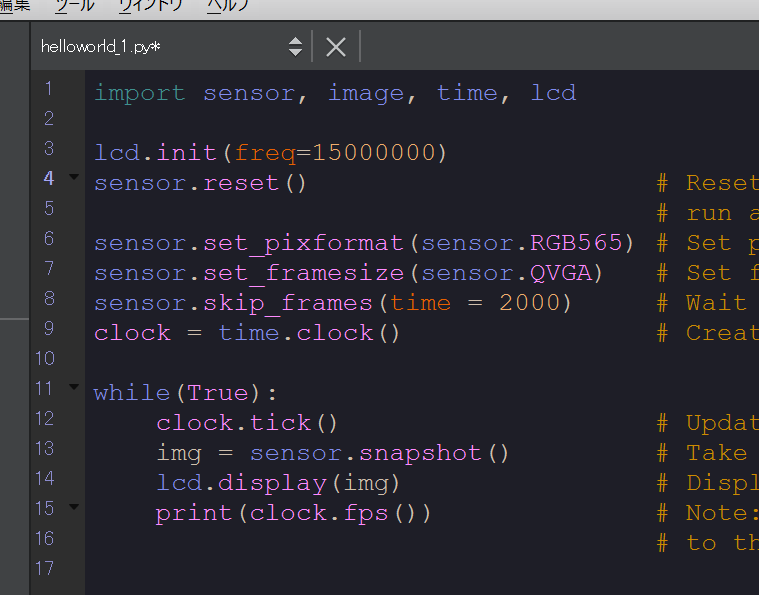
Task: Open the ウィンドウ (Window) menu
Action: click(151, 6)
